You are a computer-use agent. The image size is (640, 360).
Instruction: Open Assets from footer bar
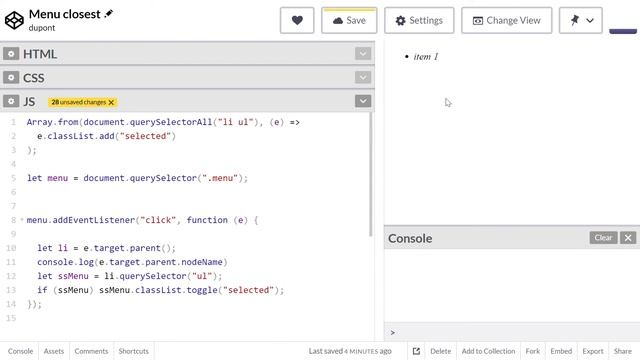(x=54, y=351)
